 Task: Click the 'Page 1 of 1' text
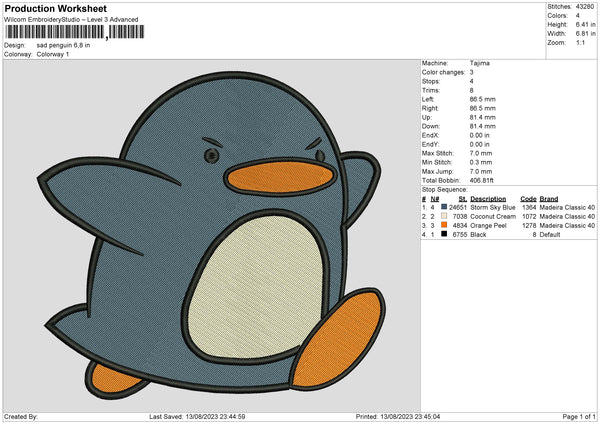[579, 416]
